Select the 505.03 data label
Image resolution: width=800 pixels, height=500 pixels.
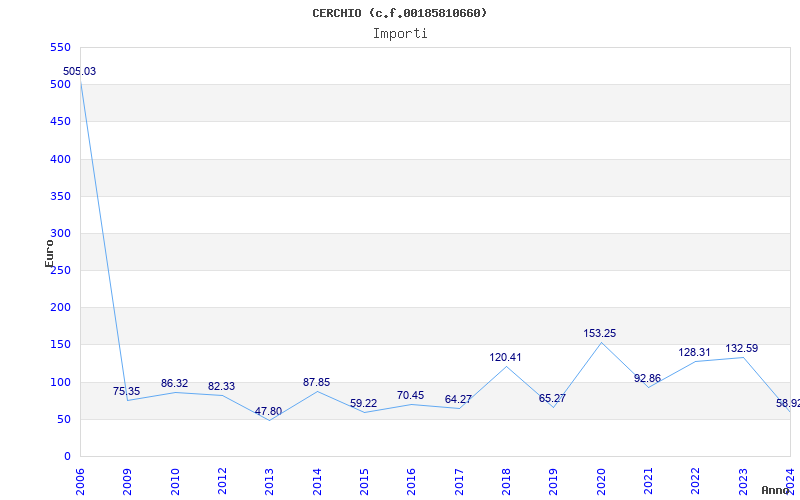79,71
